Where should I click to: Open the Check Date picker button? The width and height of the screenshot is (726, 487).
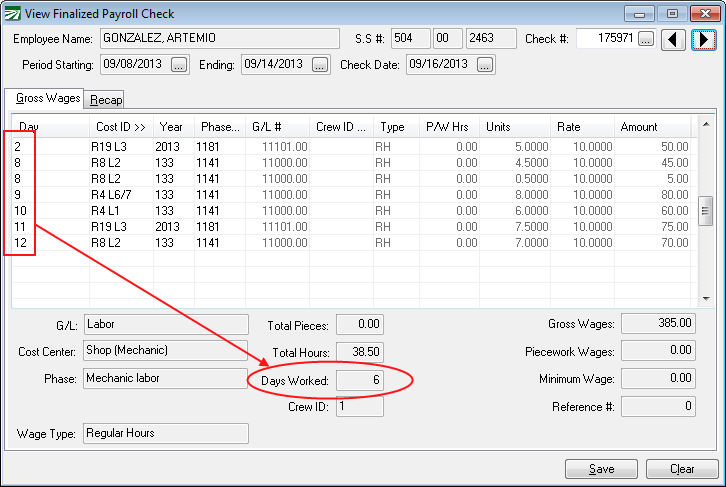coord(485,65)
